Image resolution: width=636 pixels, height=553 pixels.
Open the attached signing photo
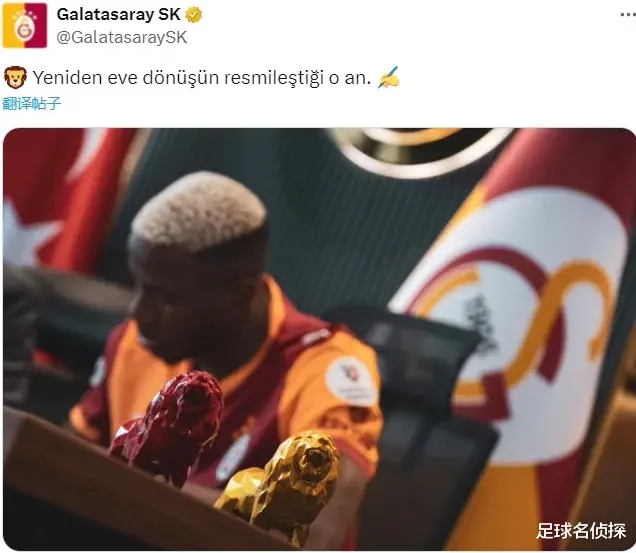pyautogui.click(x=319, y=339)
